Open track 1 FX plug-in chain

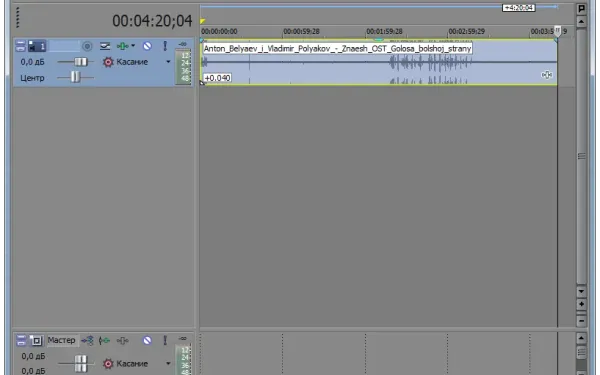pyautogui.click(x=122, y=46)
